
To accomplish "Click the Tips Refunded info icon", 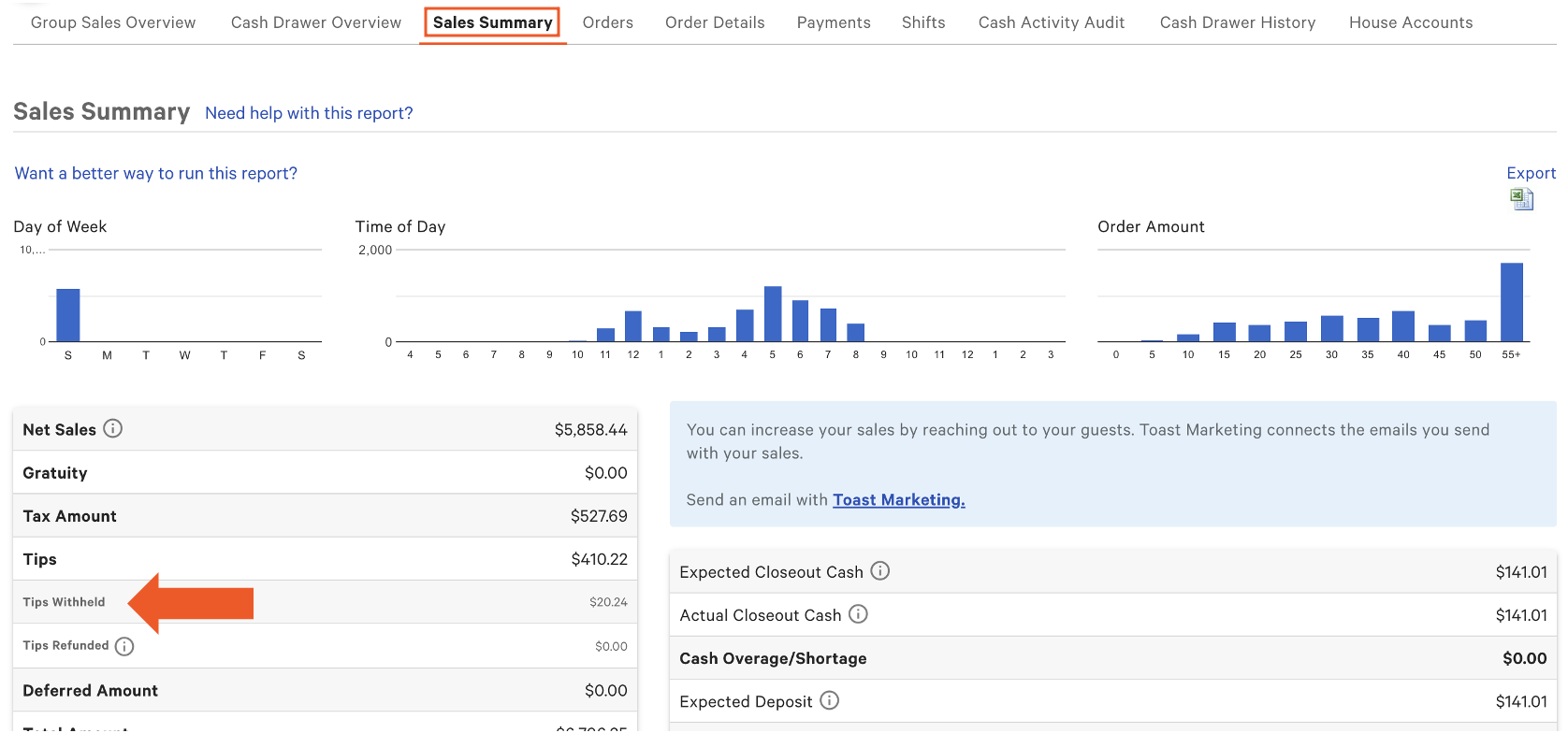I will pyautogui.click(x=124, y=646).
